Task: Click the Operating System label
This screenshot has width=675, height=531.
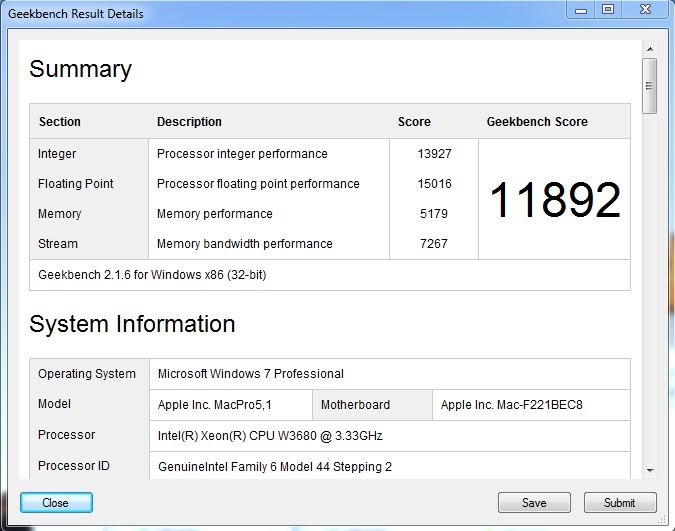Action: pos(87,374)
